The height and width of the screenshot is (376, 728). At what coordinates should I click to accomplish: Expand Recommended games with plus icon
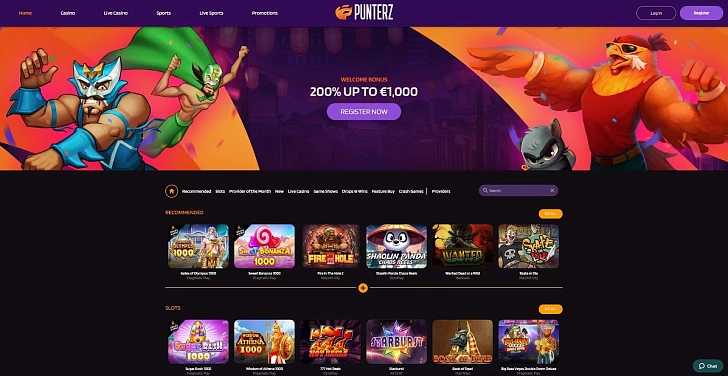coord(363,288)
